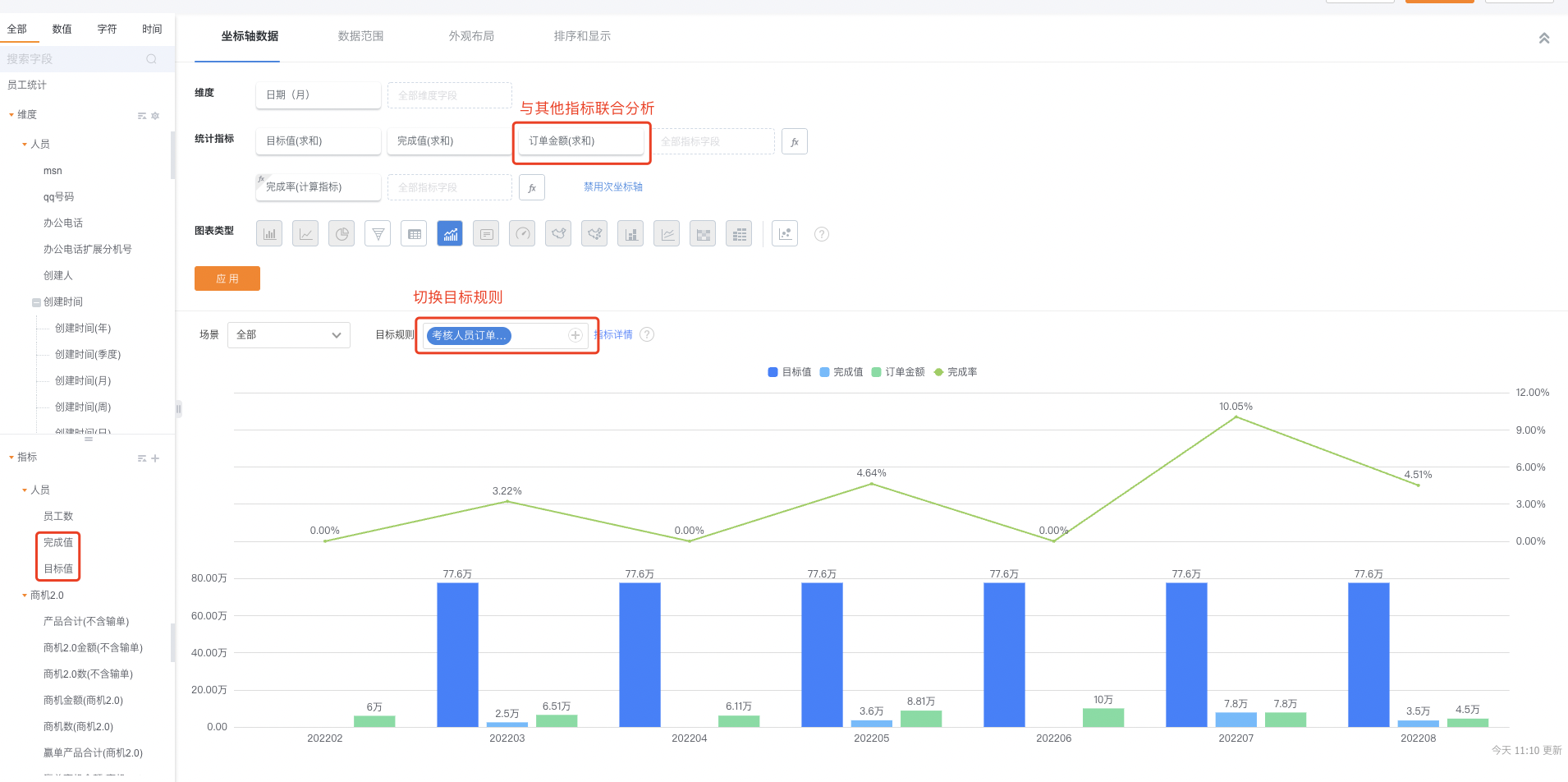Open the 场景 全部 dropdown
Viewport: 1568px width, 782px height.
click(288, 335)
